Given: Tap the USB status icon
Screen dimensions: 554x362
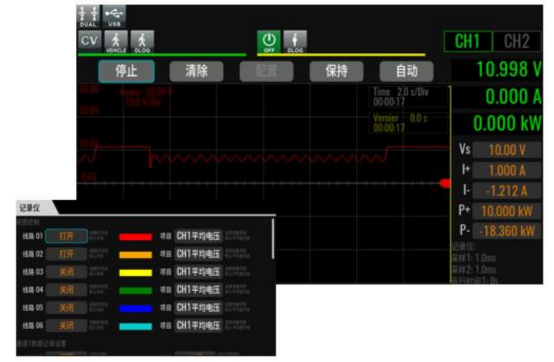Looking at the screenshot, I should [114, 16].
